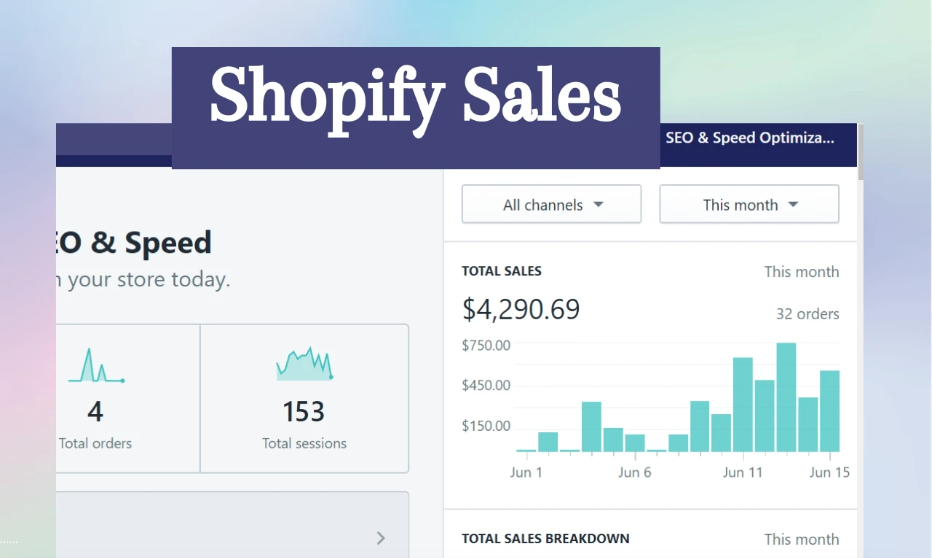Click the This month dropdown arrow

click(793, 205)
